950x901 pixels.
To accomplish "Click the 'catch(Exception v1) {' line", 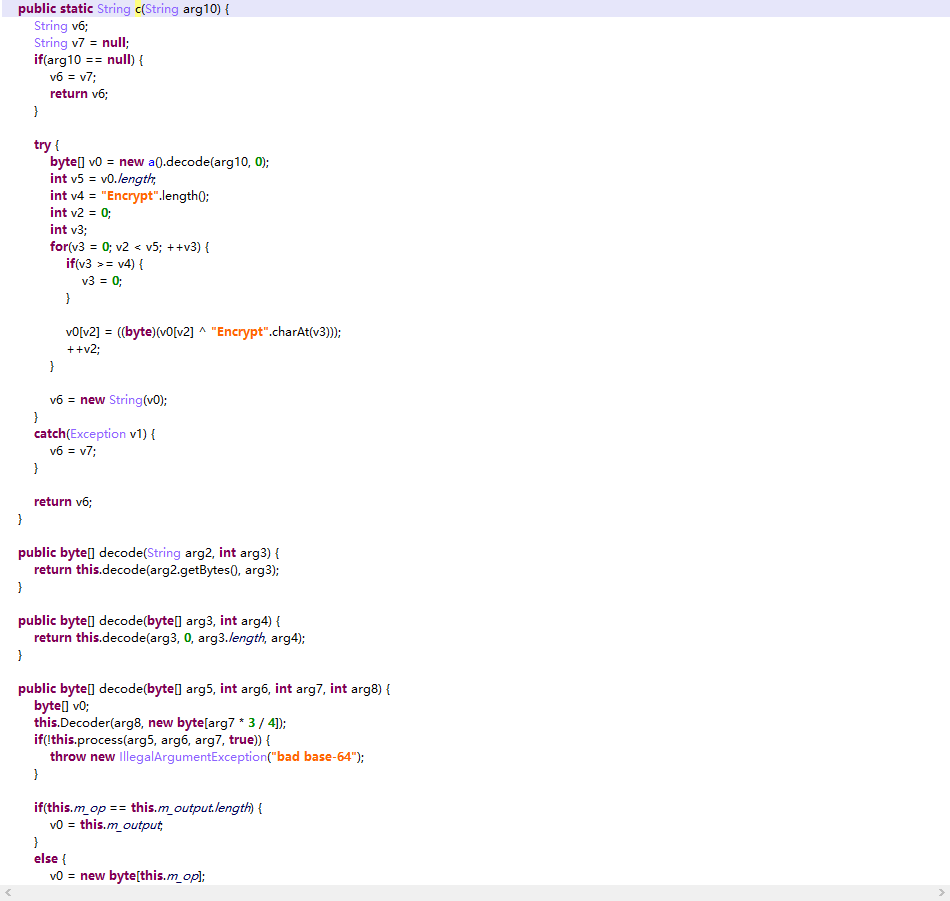I will [x=95, y=434].
